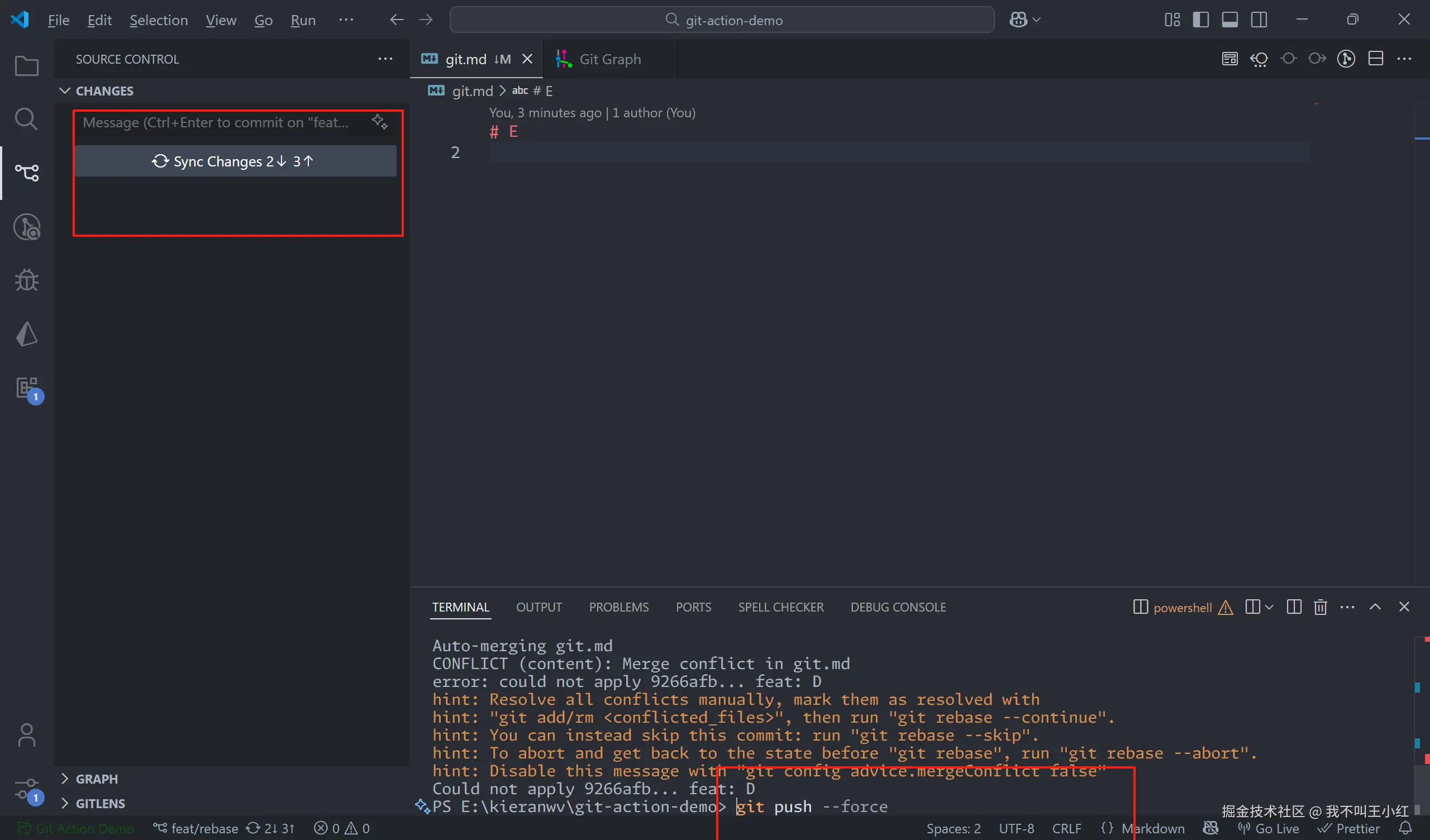
Task: Switch to the Git Graph tab
Action: click(x=609, y=59)
